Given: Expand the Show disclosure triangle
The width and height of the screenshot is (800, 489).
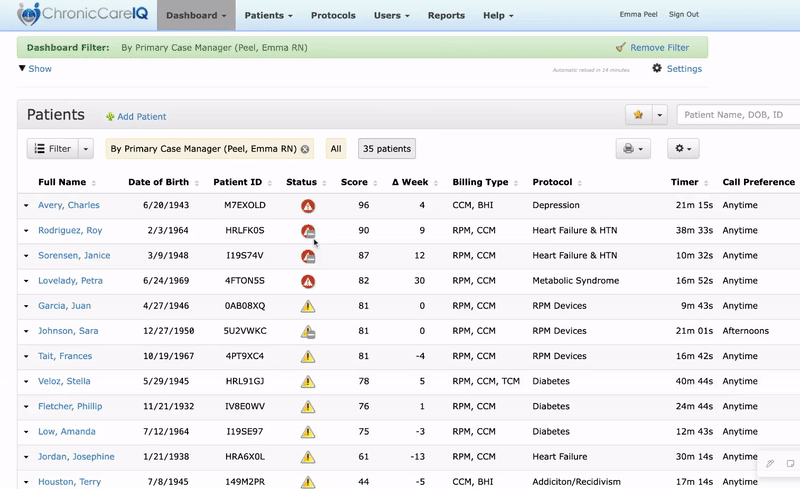Looking at the screenshot, I should [x=22, y=69].
